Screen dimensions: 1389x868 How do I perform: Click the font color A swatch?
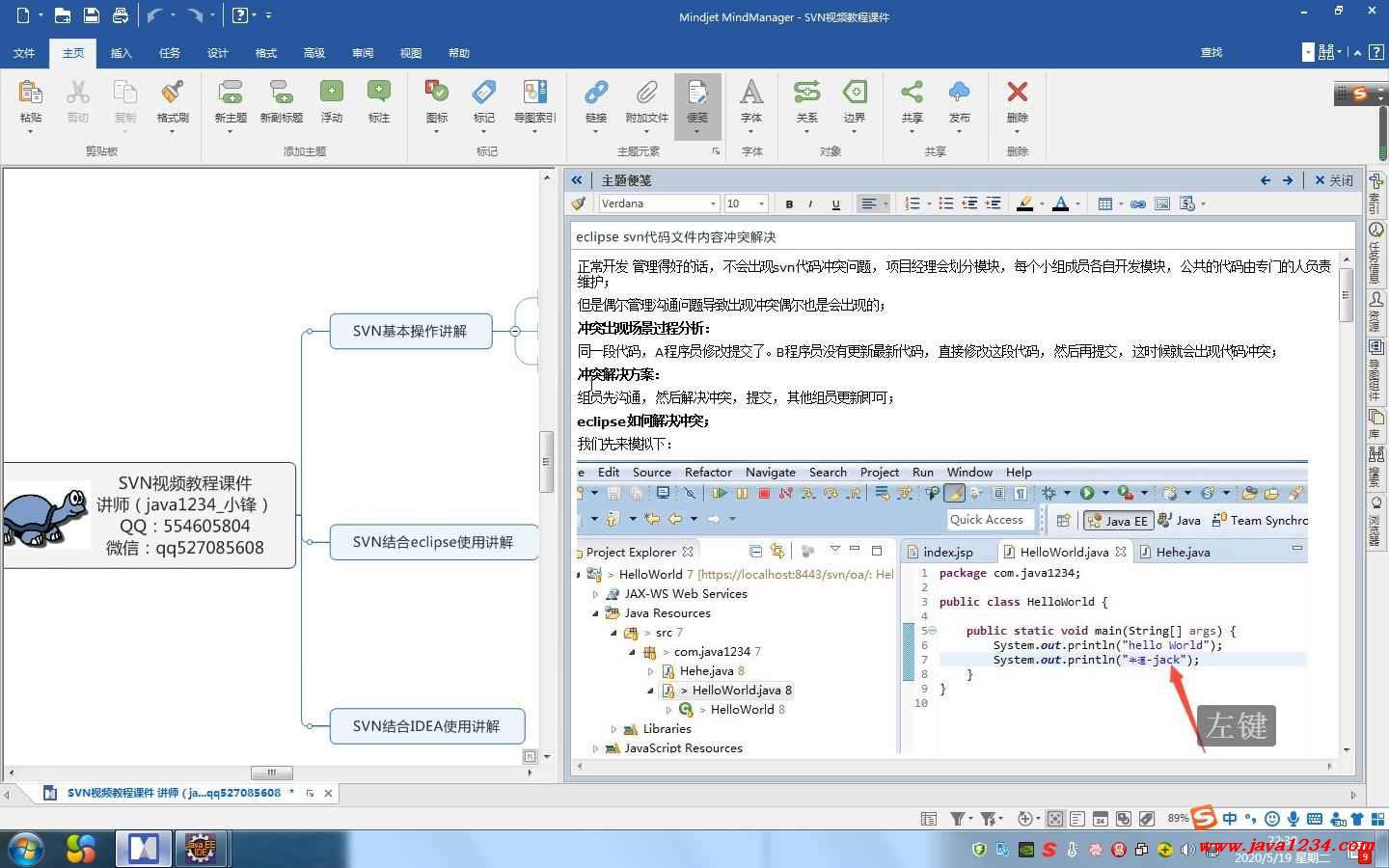1061,203
